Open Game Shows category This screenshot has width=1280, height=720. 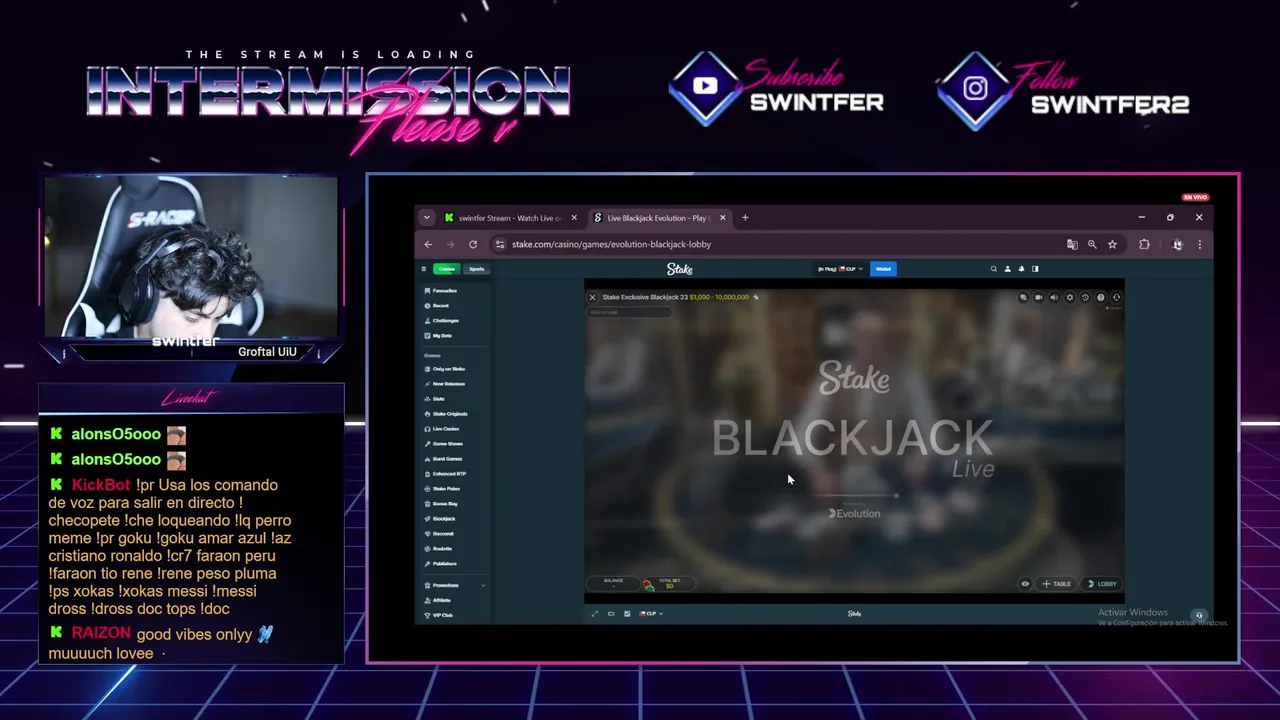point(444,444)
